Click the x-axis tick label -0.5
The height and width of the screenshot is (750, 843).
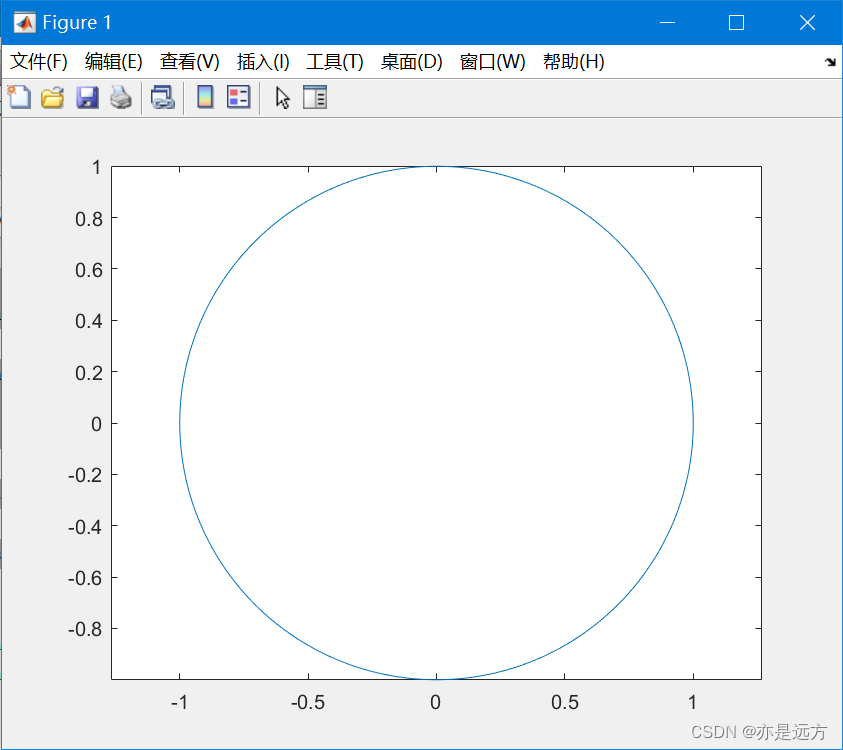(308, 702)
